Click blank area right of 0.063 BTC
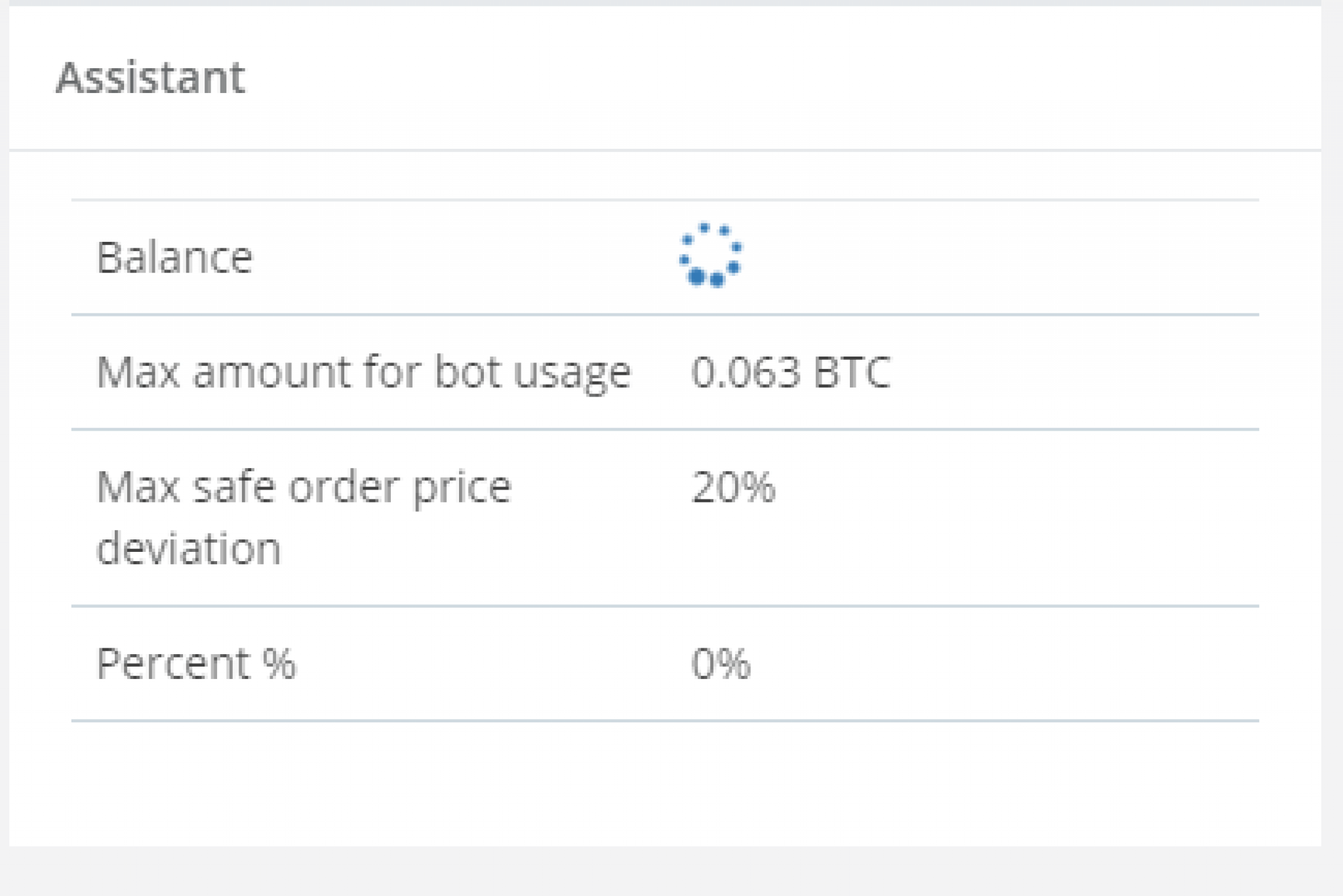The image size is (1343, 896). coord(1082,372)
